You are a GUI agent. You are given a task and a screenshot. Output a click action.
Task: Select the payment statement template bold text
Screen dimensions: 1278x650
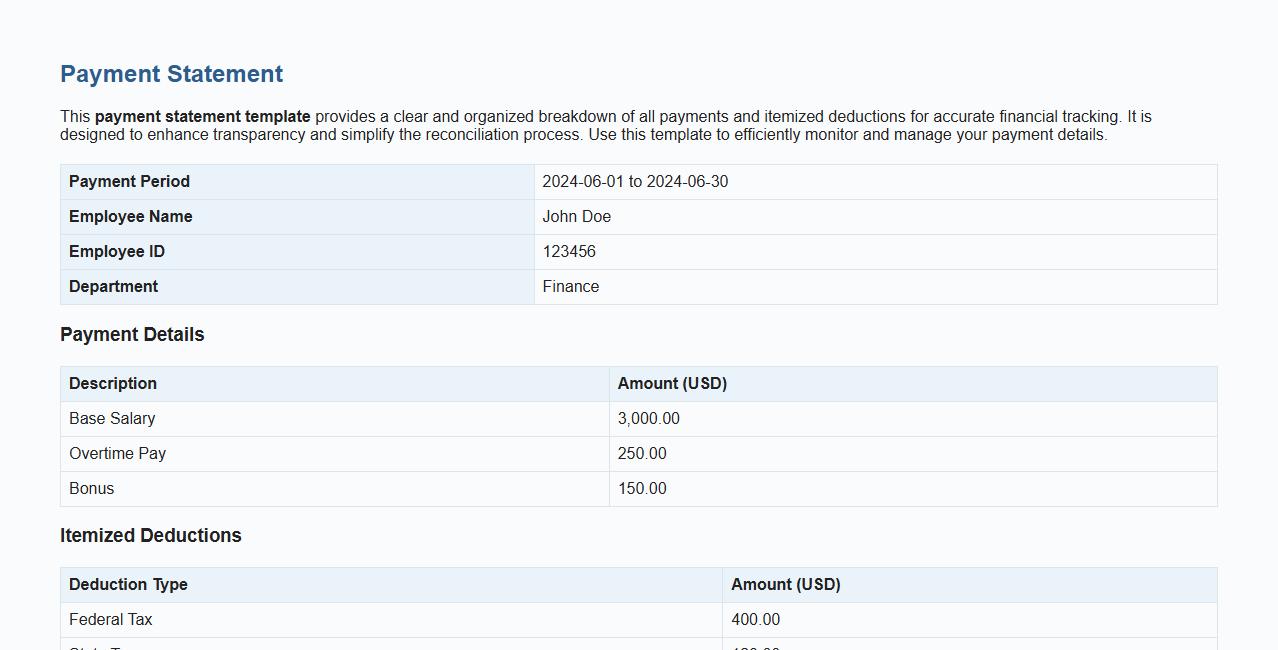(x=202, y=116)
